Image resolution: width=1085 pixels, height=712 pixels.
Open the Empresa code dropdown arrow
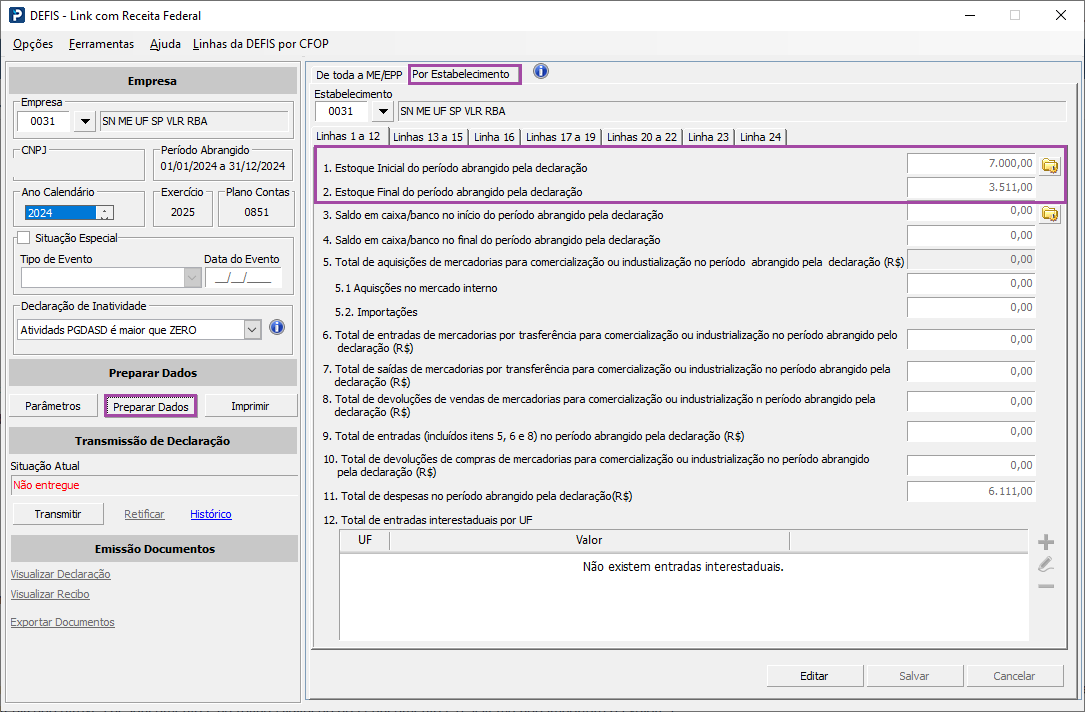pyautogui.click(x=85, y=122)
